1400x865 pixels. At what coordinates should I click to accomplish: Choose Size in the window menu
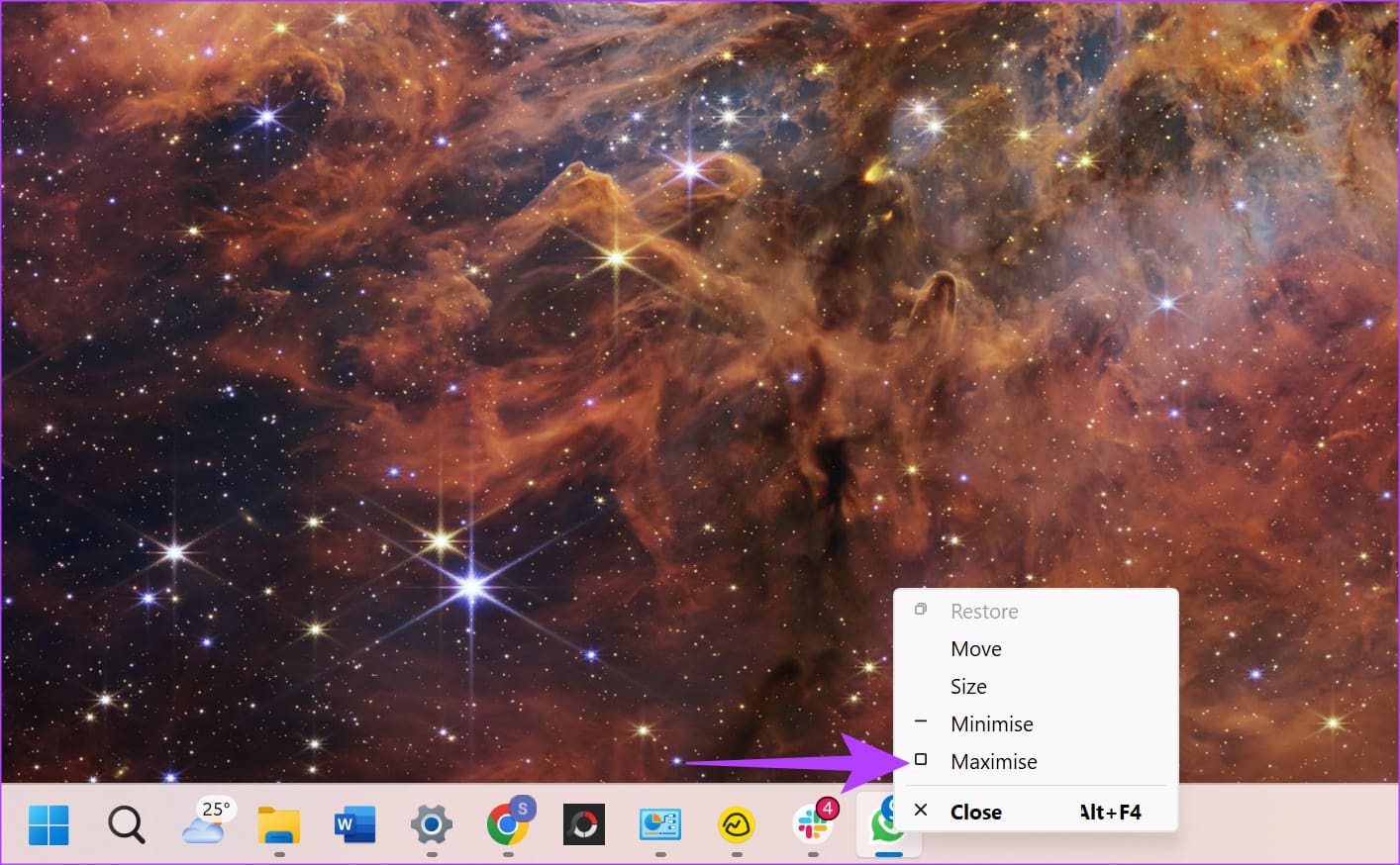968,686
